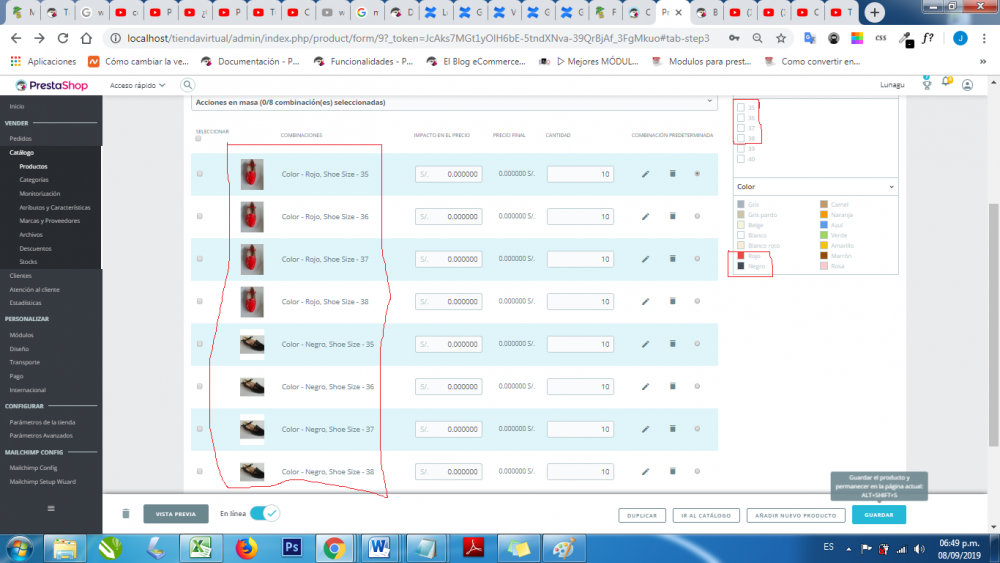Open the Módulos sidebar item

click(x=22, y=335)
